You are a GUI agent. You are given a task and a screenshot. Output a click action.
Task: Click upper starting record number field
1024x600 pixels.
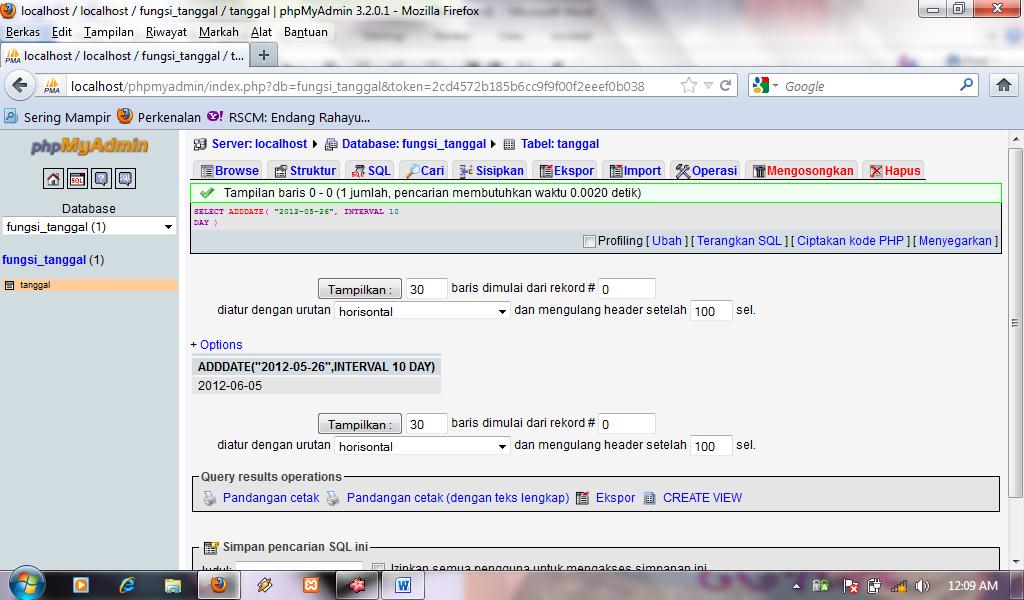pos(626,289)
